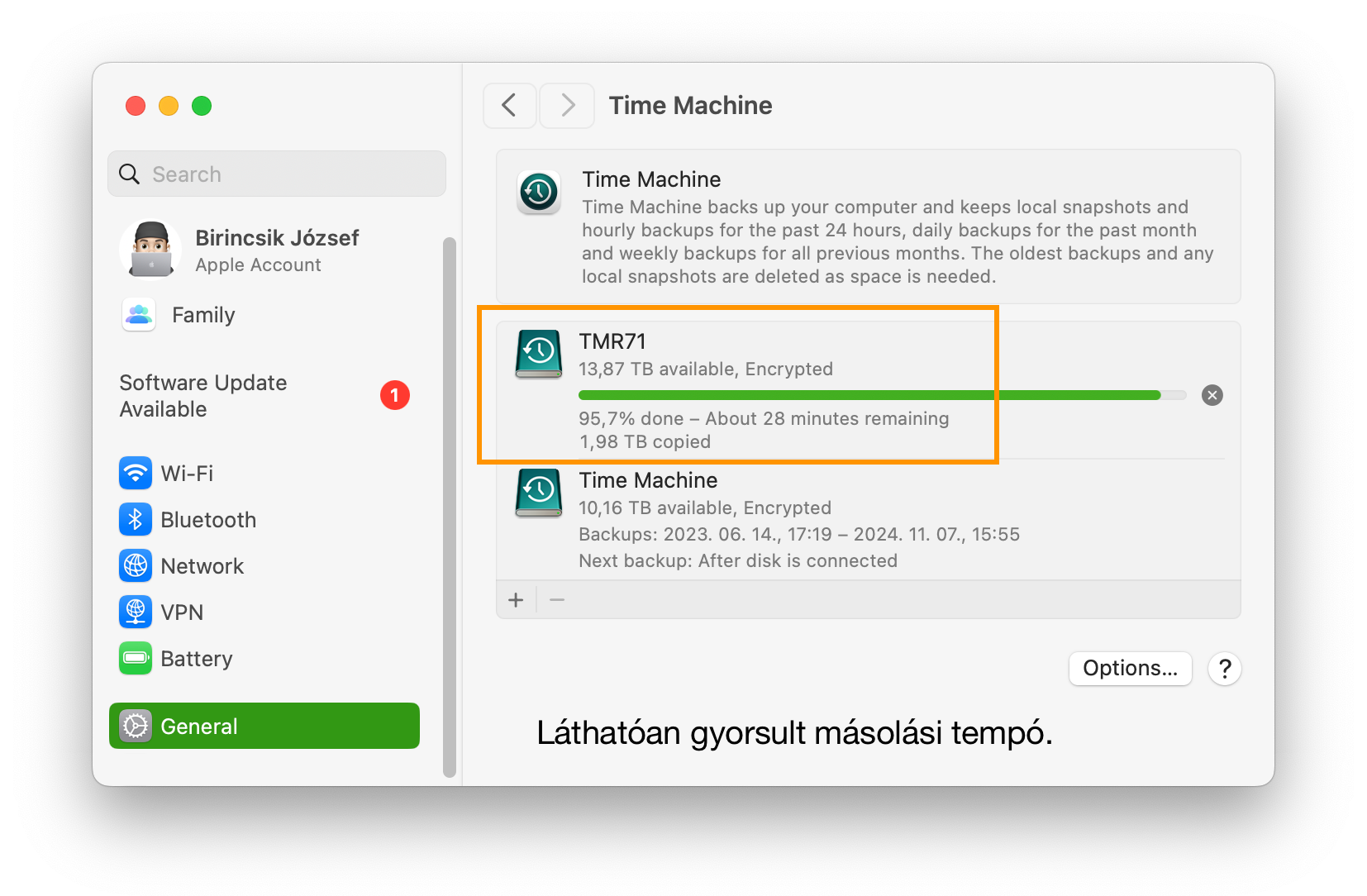This screenshot has height=896, width=1367.
Task: Click the Backups date range line
Action: pyautogui.click(x=799, y=534)
